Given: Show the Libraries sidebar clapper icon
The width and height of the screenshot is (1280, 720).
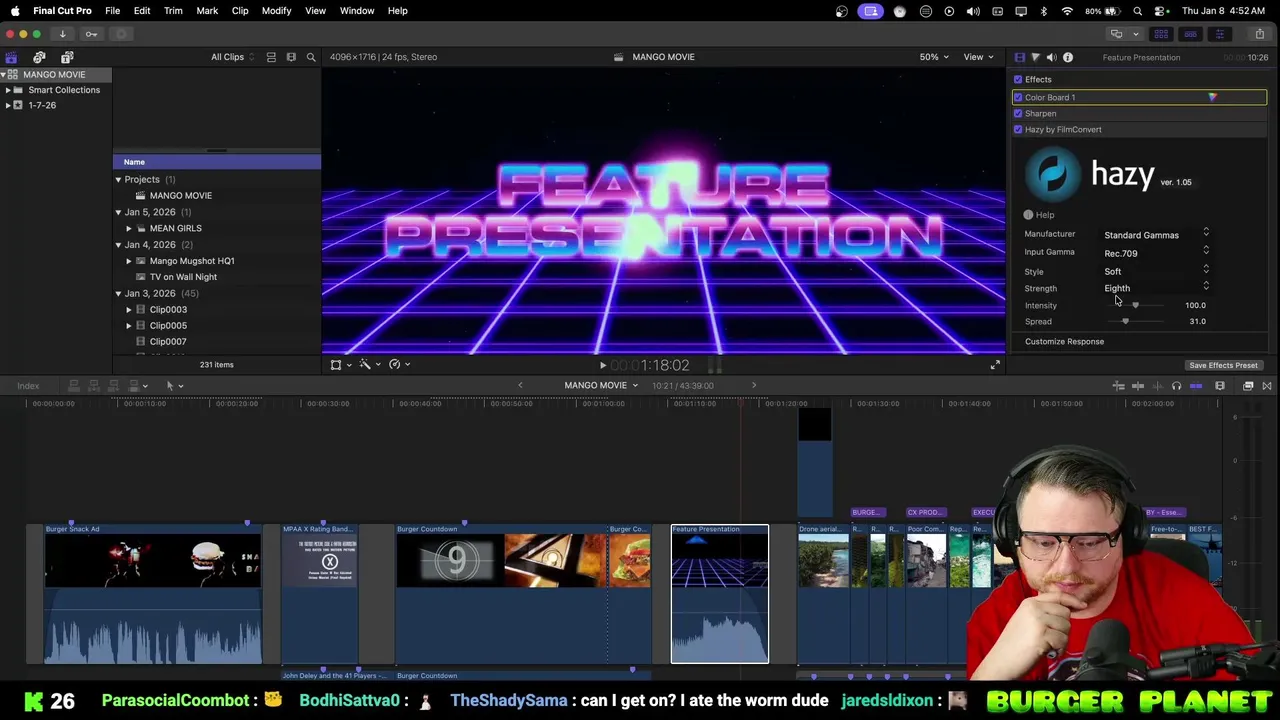Looking at the screenshot, I should pos(11,57).
